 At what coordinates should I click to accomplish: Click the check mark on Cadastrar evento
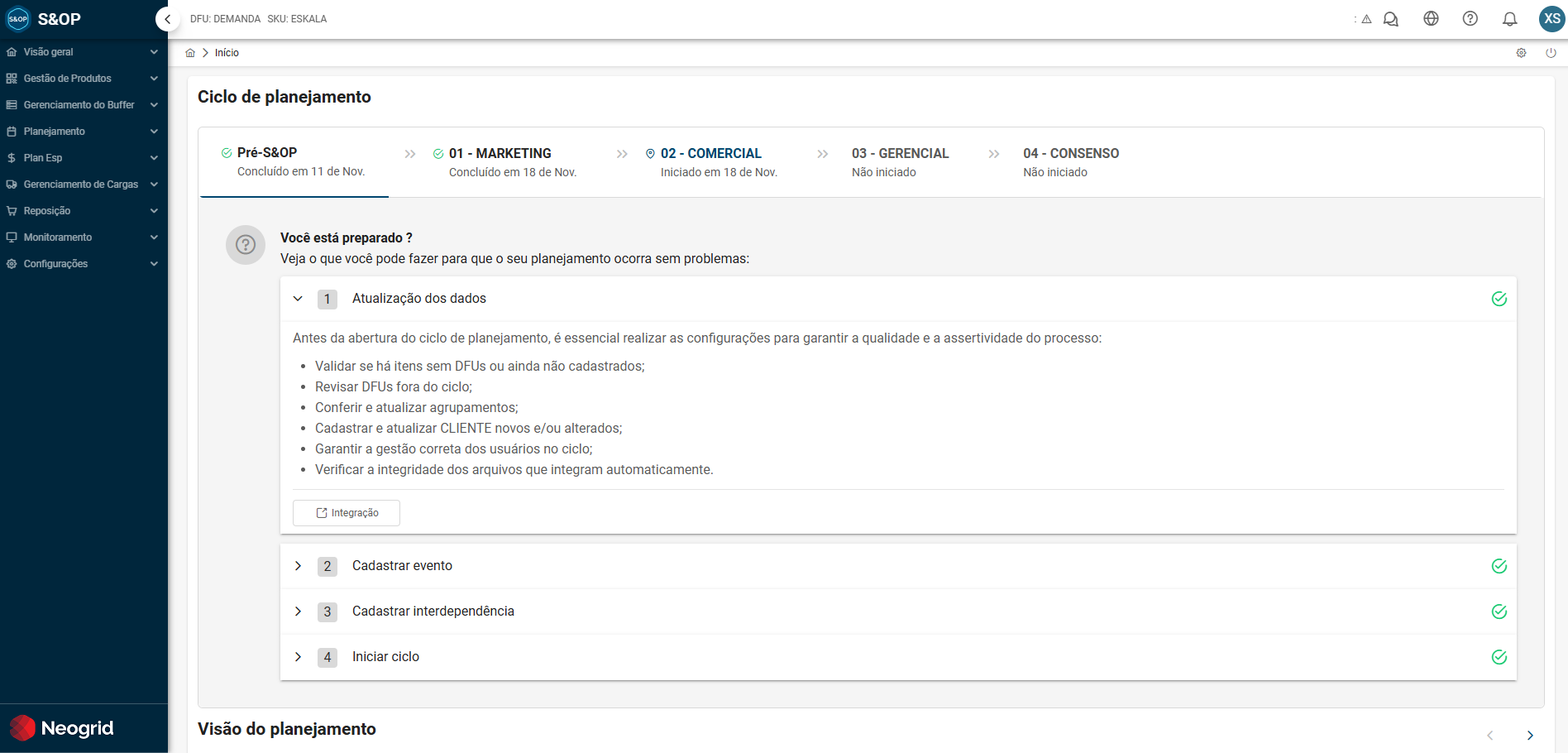coord(1499,566)
